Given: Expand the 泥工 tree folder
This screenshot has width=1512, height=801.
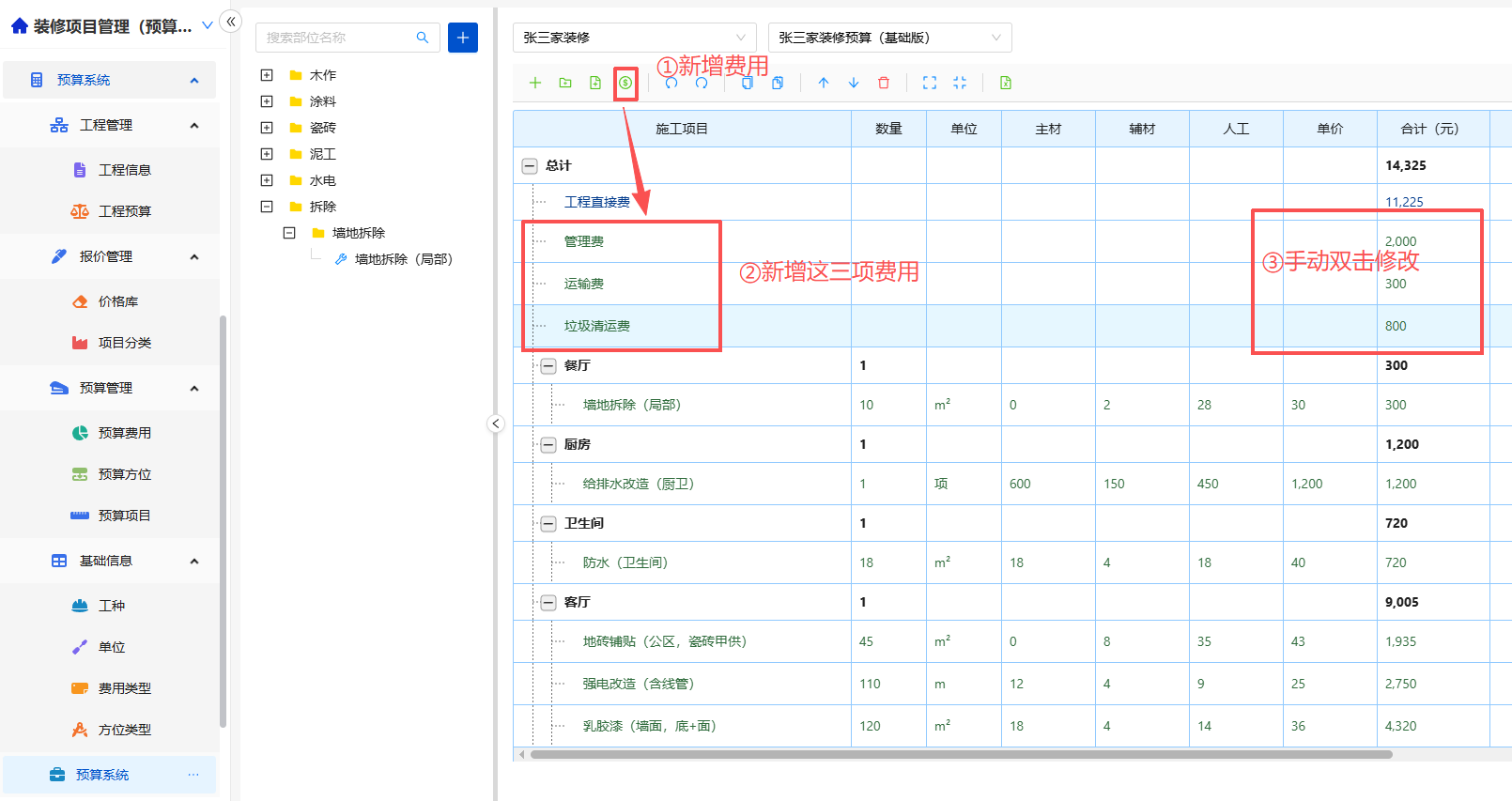Looking at the screenshot, I should [267, 154].
